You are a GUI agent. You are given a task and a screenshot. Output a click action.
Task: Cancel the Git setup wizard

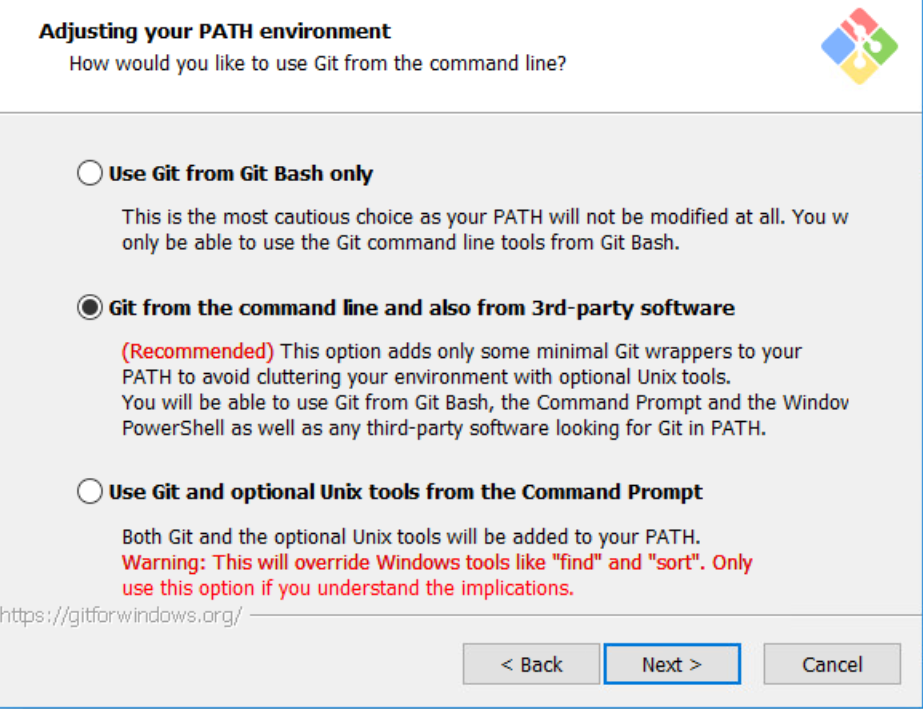click(x=832, y=665)
